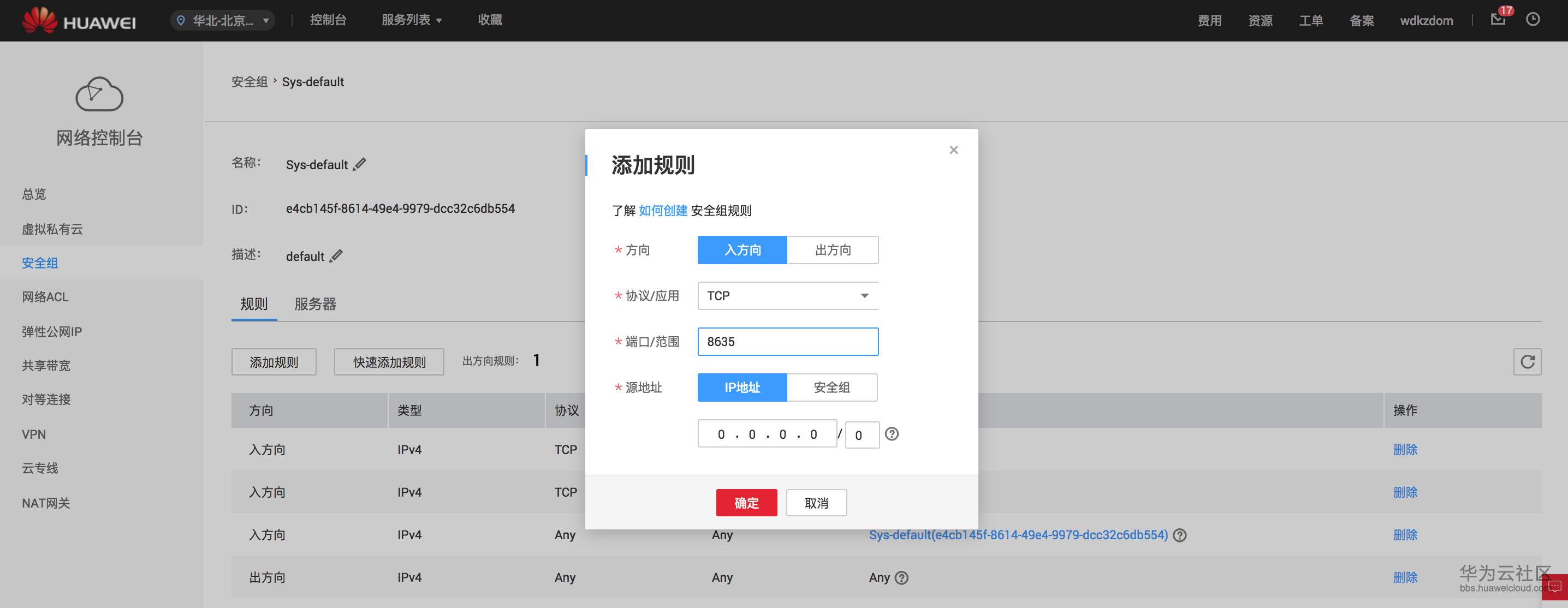Viewport: 1568px width, 608px height.
Task: Click the help icon next to the Sys-default source link
Action: 1180,535
